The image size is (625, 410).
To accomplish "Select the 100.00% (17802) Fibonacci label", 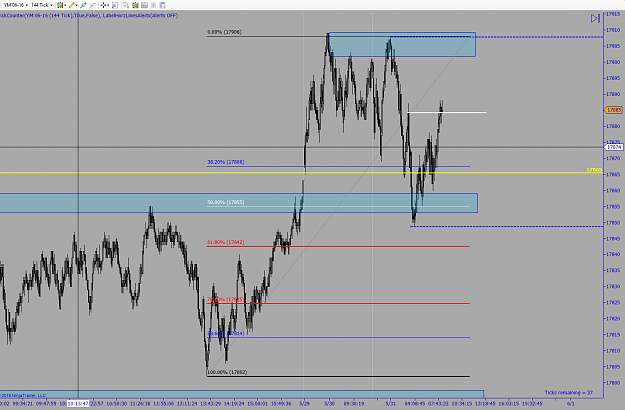I will pos(227,372).
